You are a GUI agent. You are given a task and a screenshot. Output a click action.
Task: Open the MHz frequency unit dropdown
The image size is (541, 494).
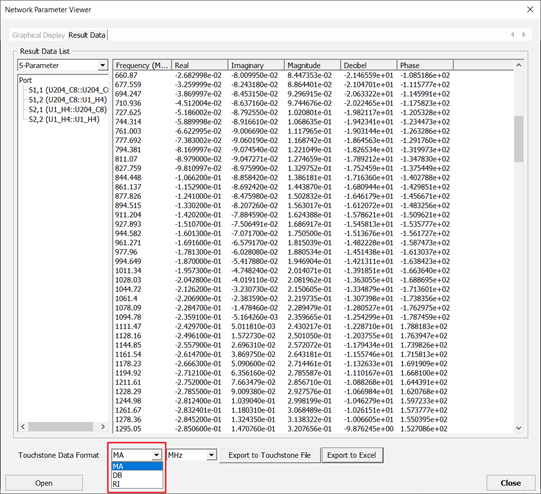[212, 455]
